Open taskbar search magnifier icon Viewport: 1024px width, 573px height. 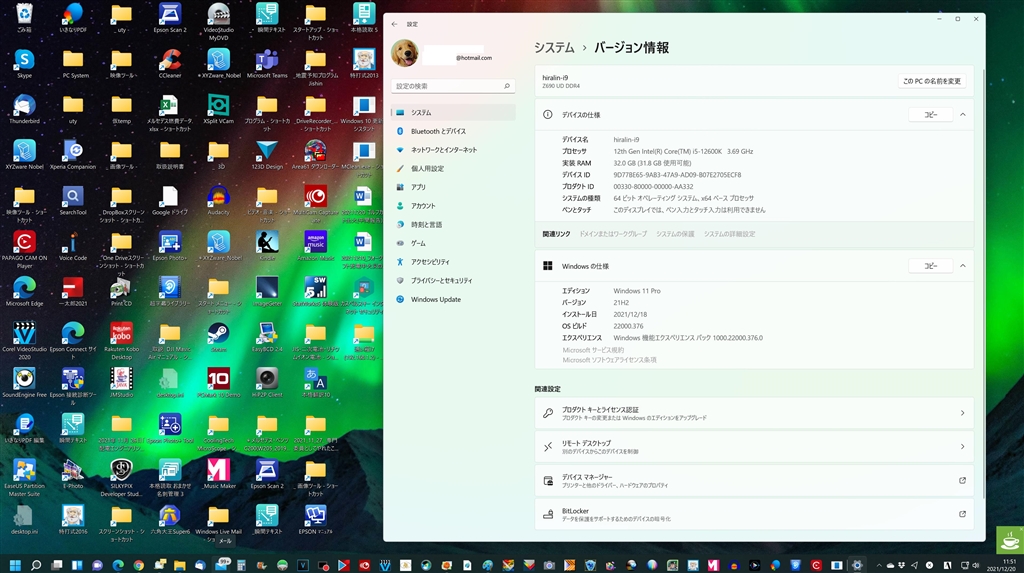click(x=36, y=565)
